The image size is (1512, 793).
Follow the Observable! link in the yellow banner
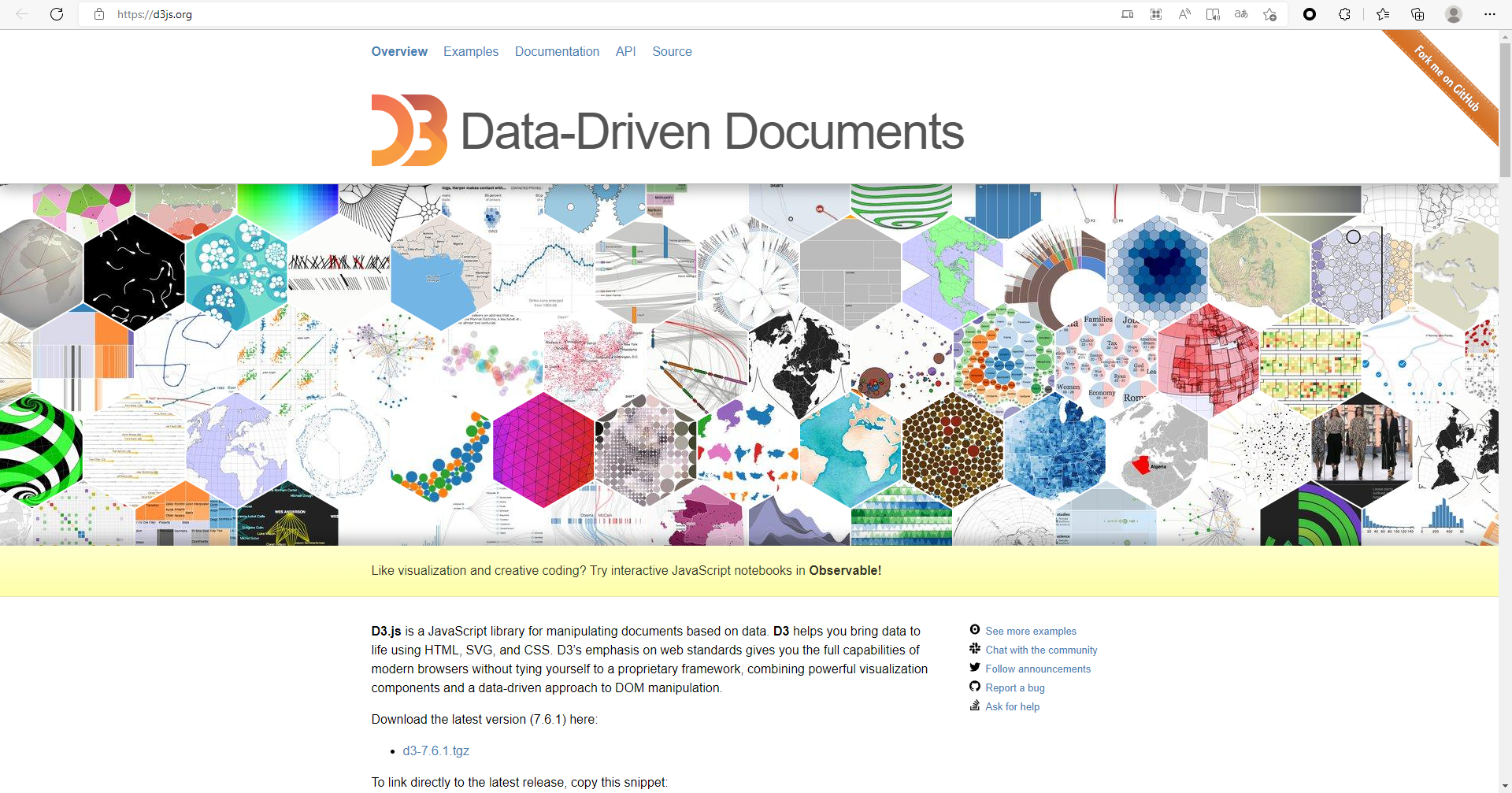tap(845, 570)
